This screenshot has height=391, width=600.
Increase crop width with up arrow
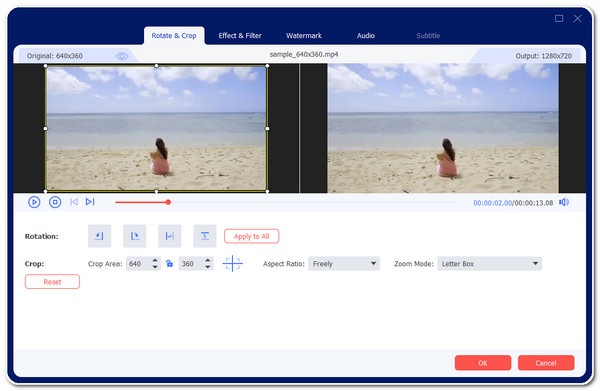tap(155, 260)
